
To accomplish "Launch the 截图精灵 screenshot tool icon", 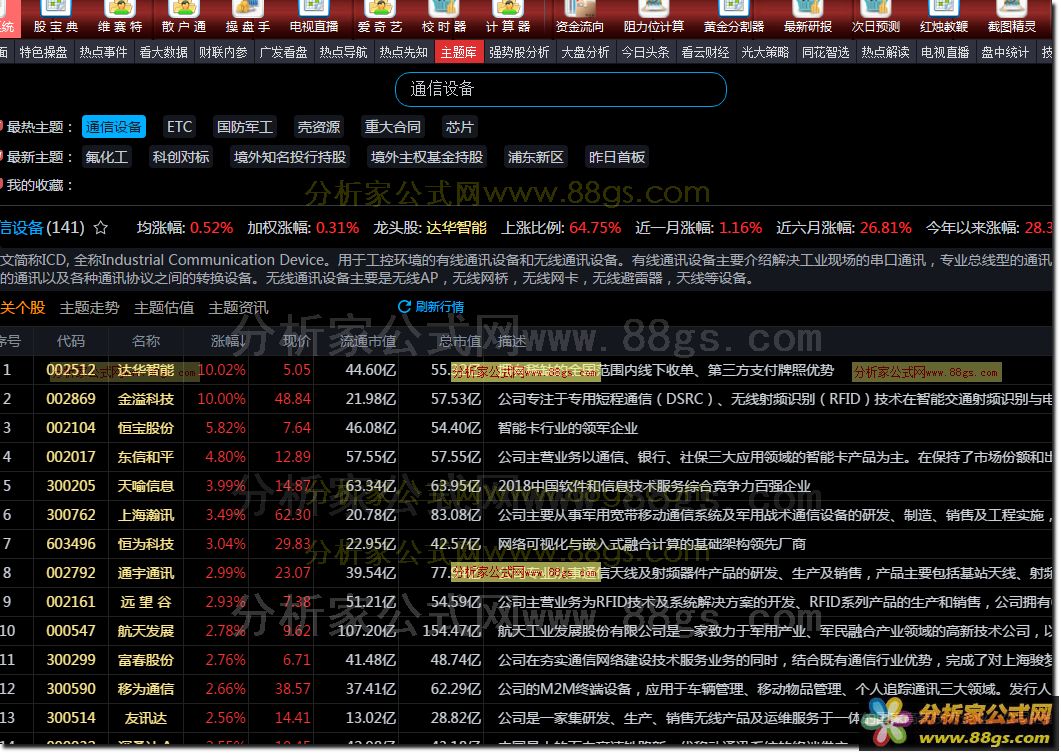I will point(1012,17).
